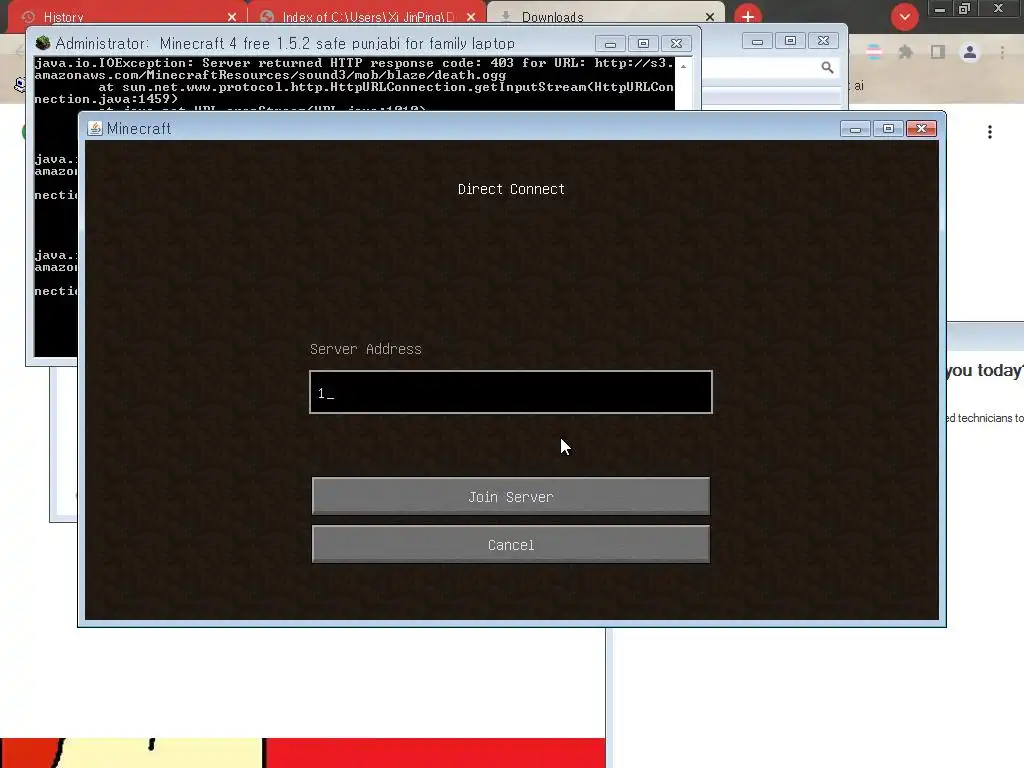The height and width of the screenshot is (768, 1024).
Task: Restore the browser window size
Action: coord(965,9)
